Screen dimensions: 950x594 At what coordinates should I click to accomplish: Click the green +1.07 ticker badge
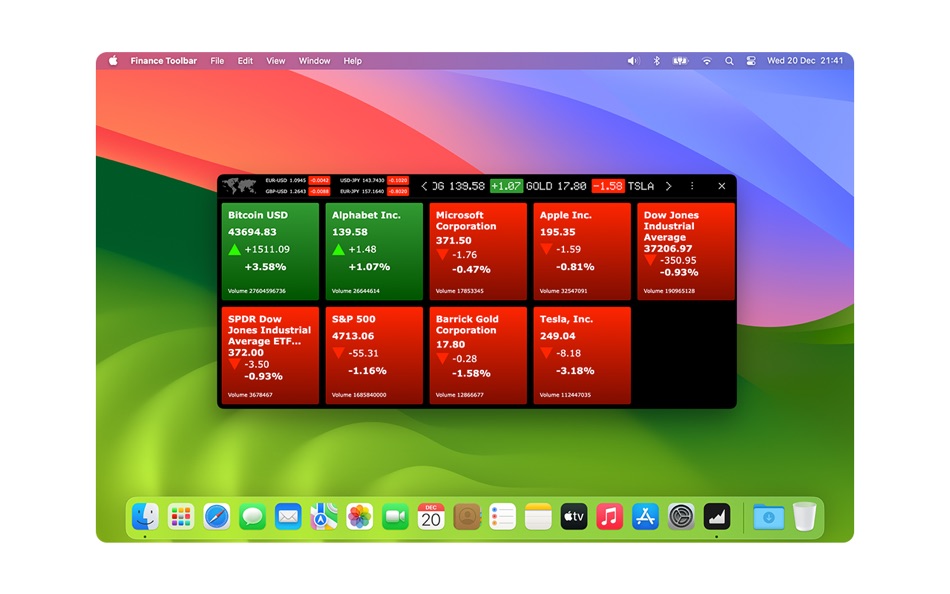pyautogui.click(x=506, y=186)
